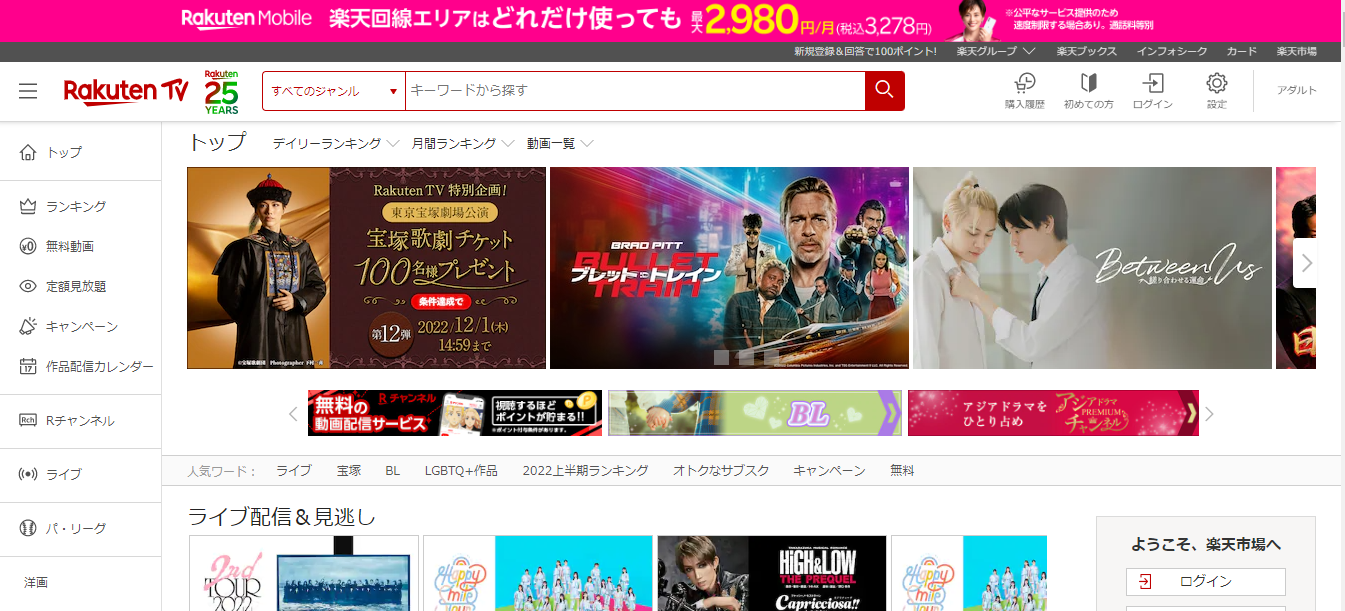Click the search magnifier button
This screenshot has height=611, width=1345.
pyautogui.click(x=884, y=90)
